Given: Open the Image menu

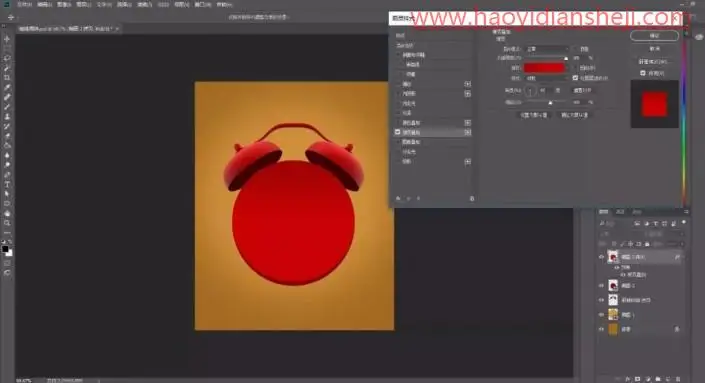Looking at the screenshot, I should (64, 4).
